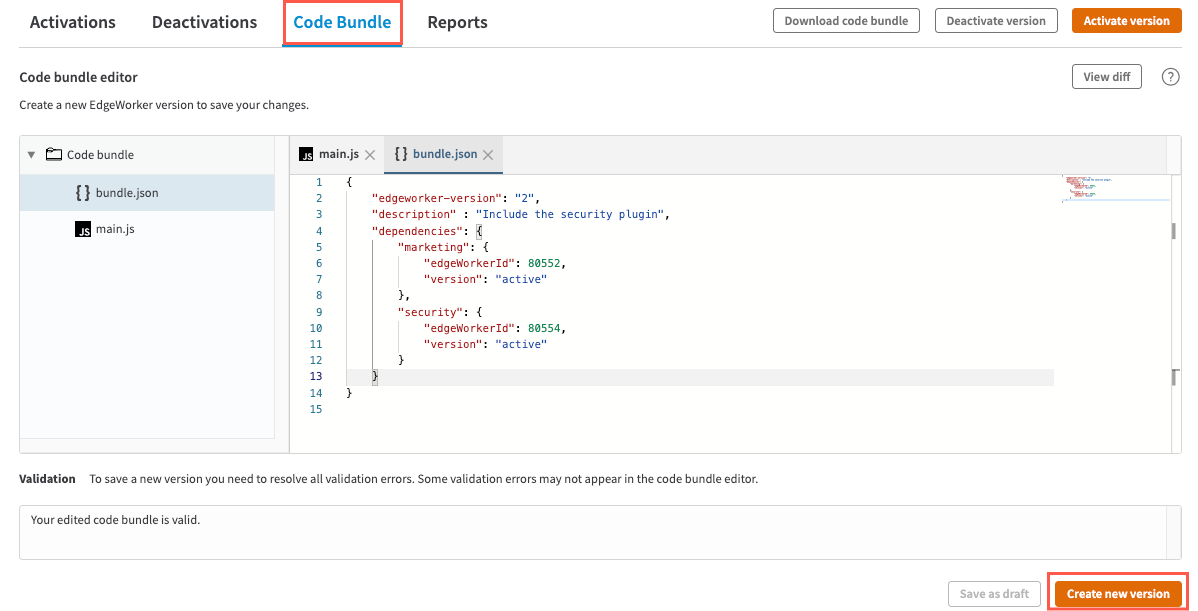Select the Code Bundle tab

coord(342,22)
